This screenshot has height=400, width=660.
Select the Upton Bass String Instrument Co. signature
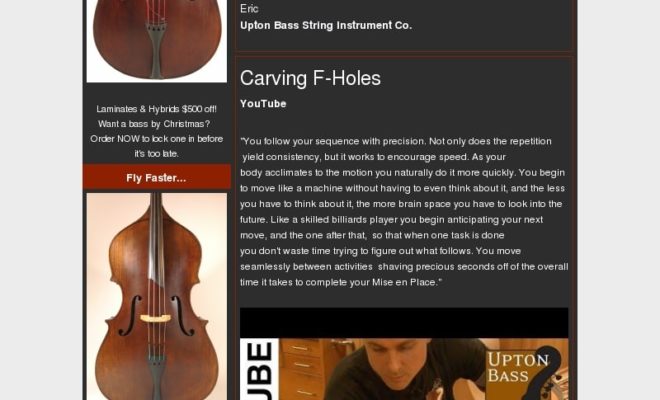pyautogui.click(x=326, y=25)
